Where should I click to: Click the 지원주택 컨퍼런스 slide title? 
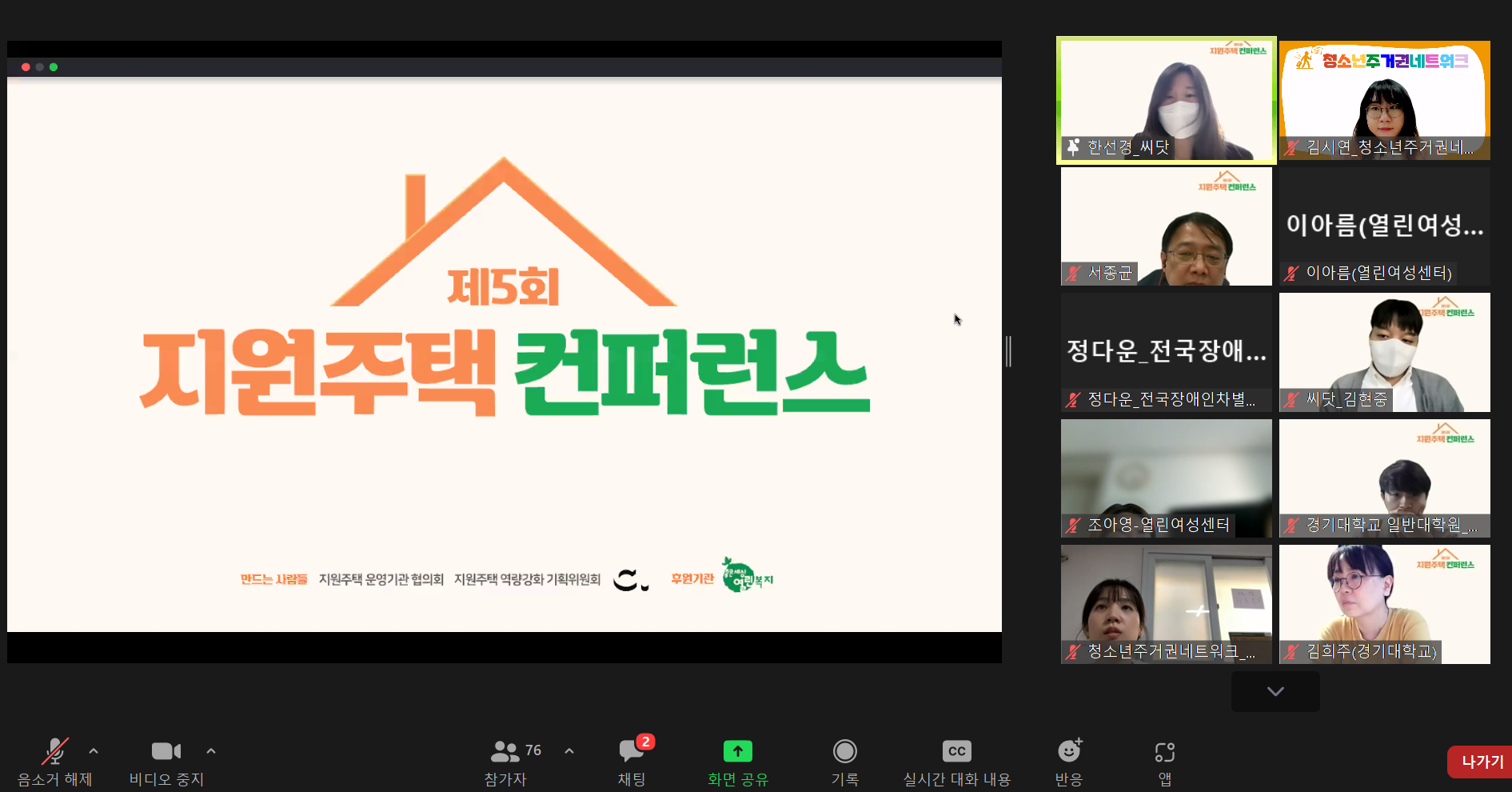(x=505, y=373)
